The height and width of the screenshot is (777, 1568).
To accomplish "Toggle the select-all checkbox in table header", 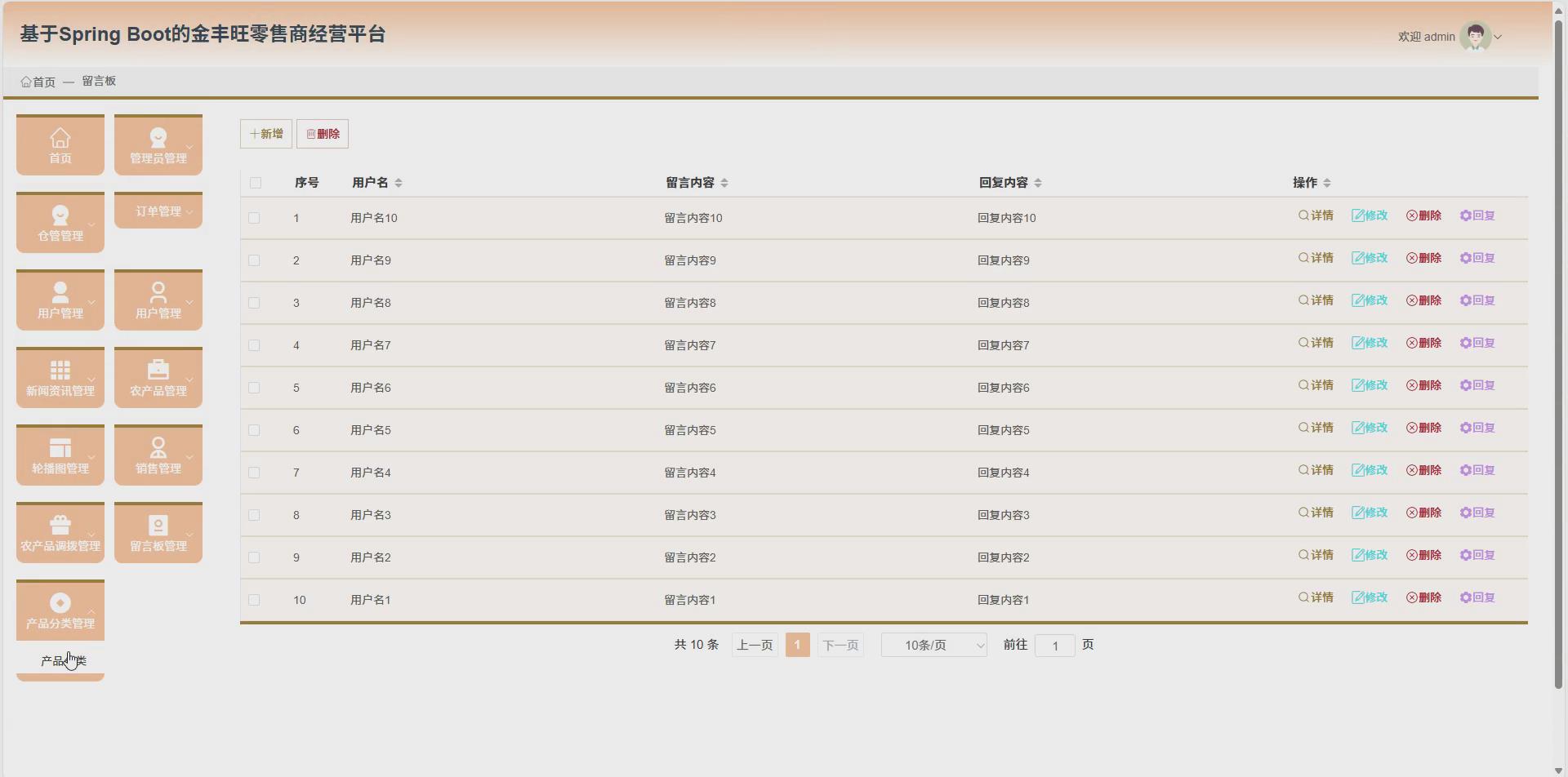I will [256, 183].
